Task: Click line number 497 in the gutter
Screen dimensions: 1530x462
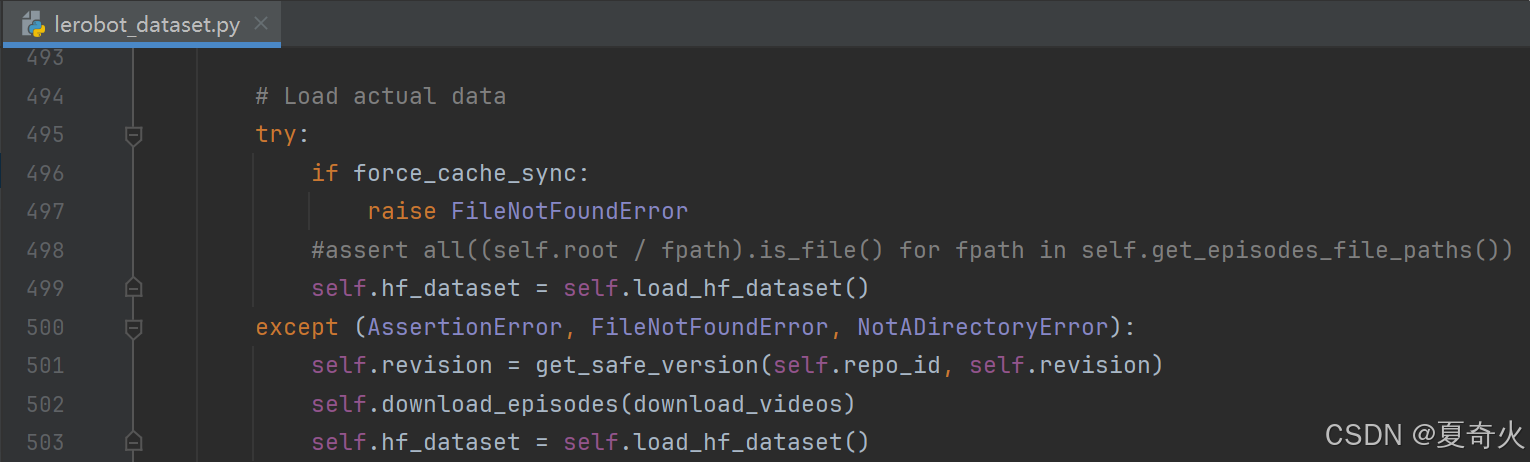Action: tap(45, 211)
